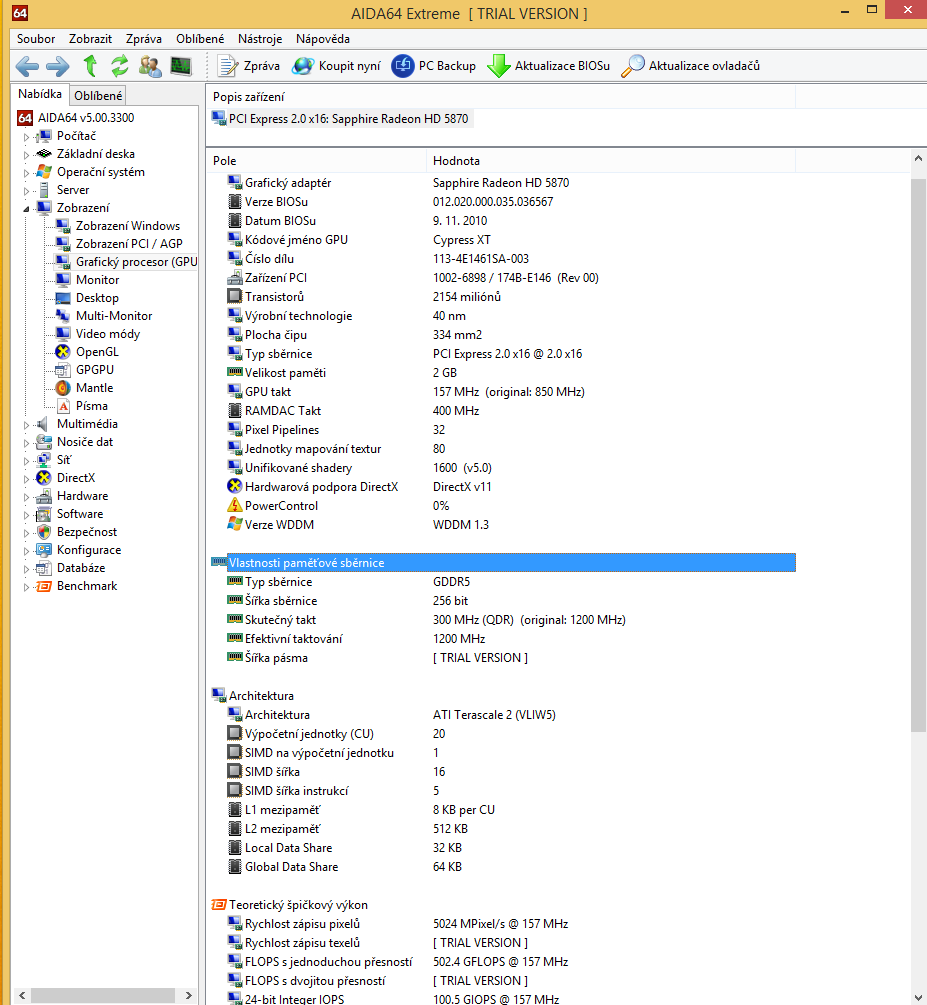Refresh using the green circular arrows icon
The height and width of the screenshot is (1005, 927).
pos(120,65)
